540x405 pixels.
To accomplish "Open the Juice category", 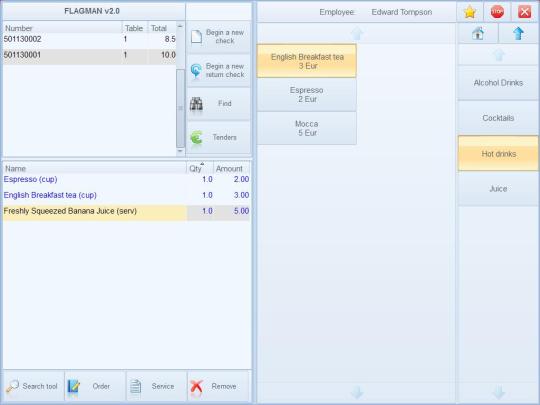I will tap(498, 189).
